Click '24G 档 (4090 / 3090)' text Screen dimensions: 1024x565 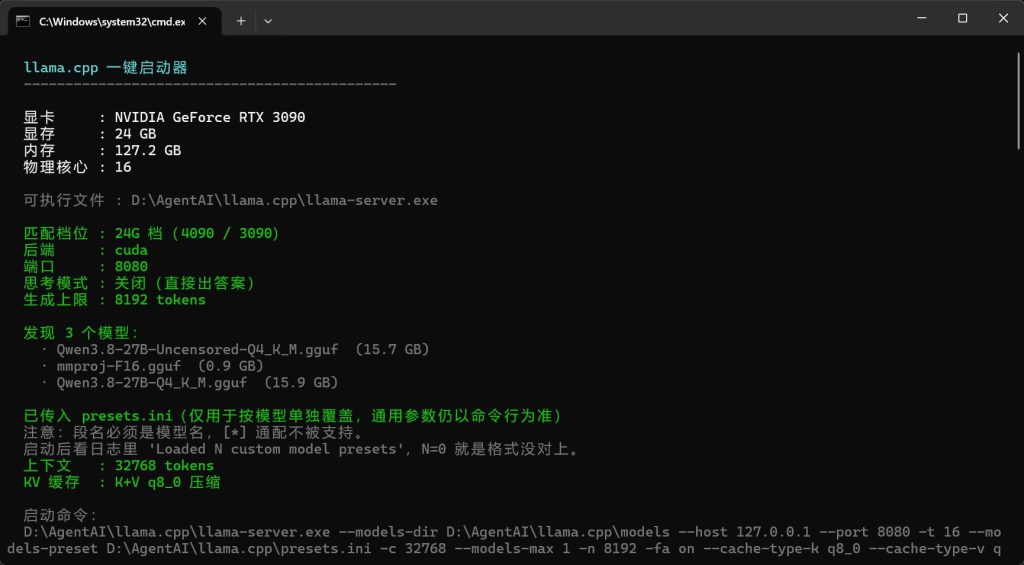(x=197, y=233)
